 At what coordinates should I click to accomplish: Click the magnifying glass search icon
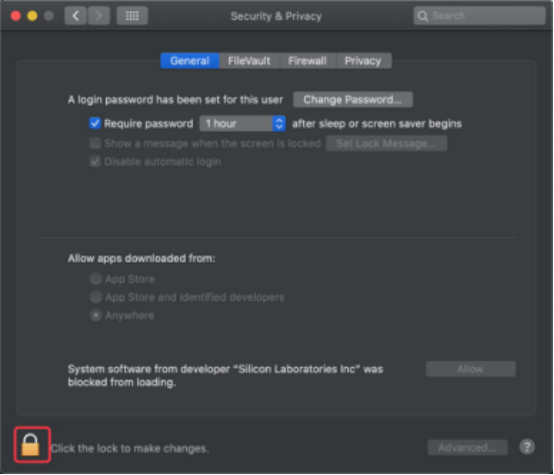(422, 16)
